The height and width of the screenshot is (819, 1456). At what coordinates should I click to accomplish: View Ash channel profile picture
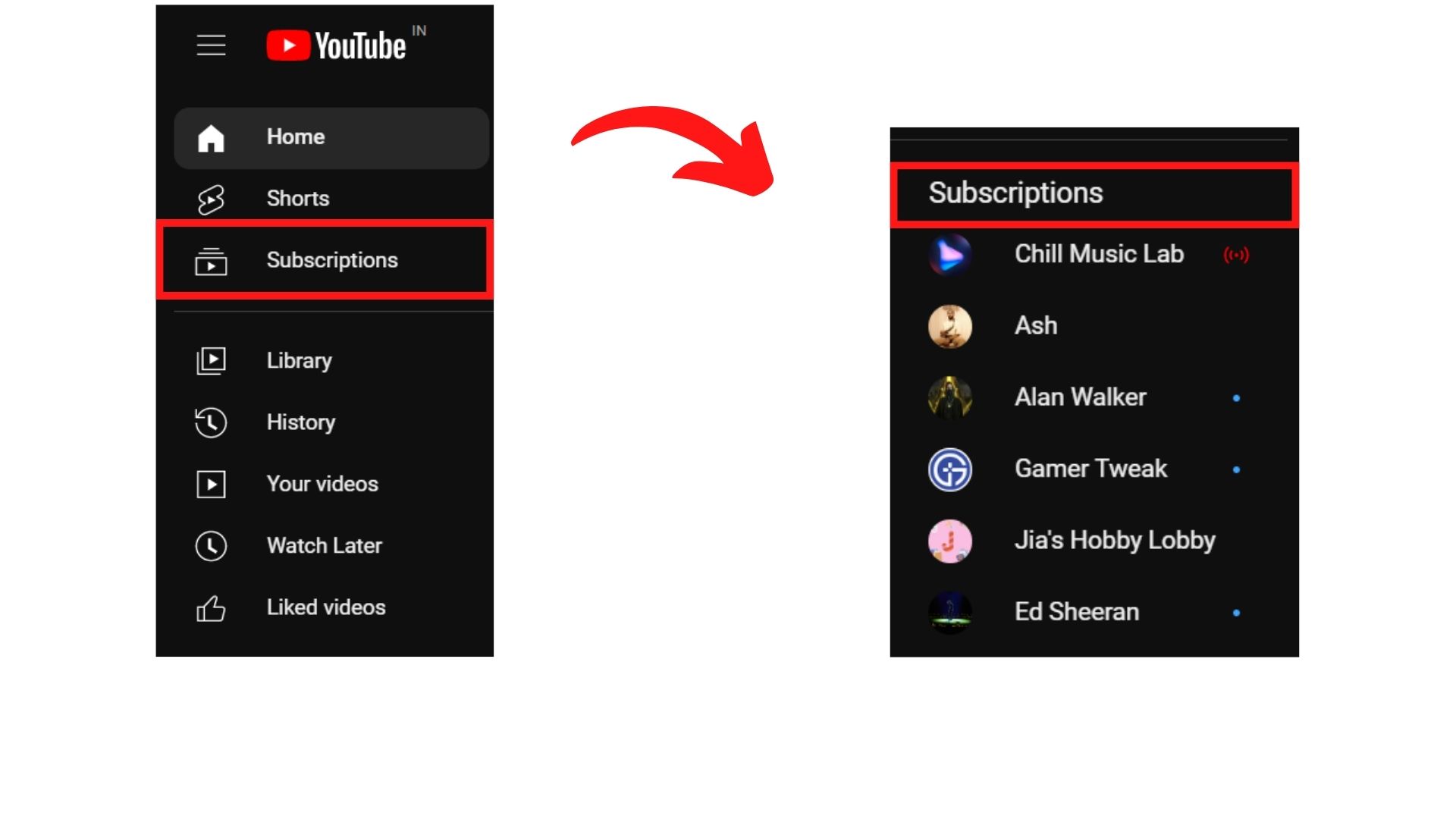951,325
